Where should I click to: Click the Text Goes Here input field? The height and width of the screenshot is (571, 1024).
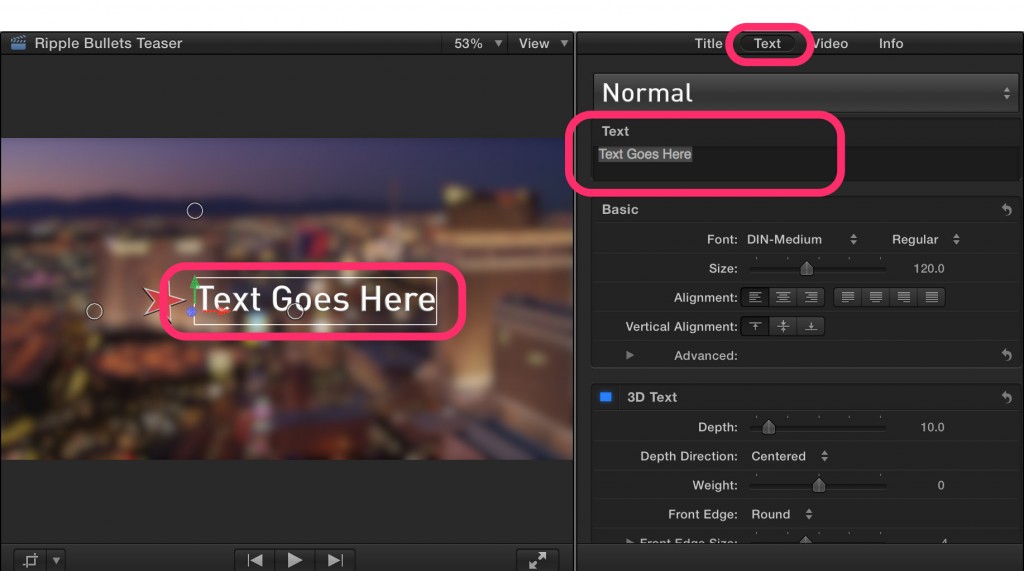(x=807, y=162)
